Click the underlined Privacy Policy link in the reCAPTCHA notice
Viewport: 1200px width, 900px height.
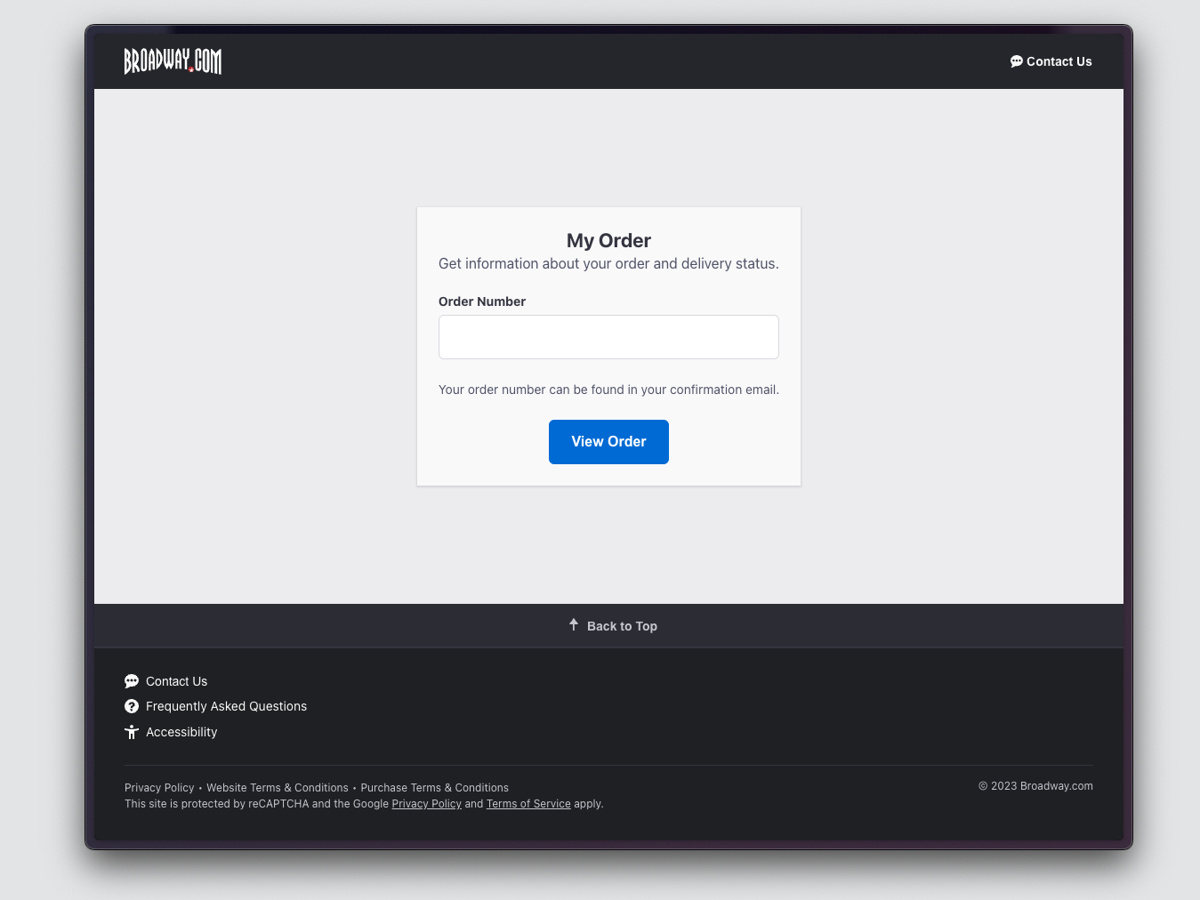point(426,803)
